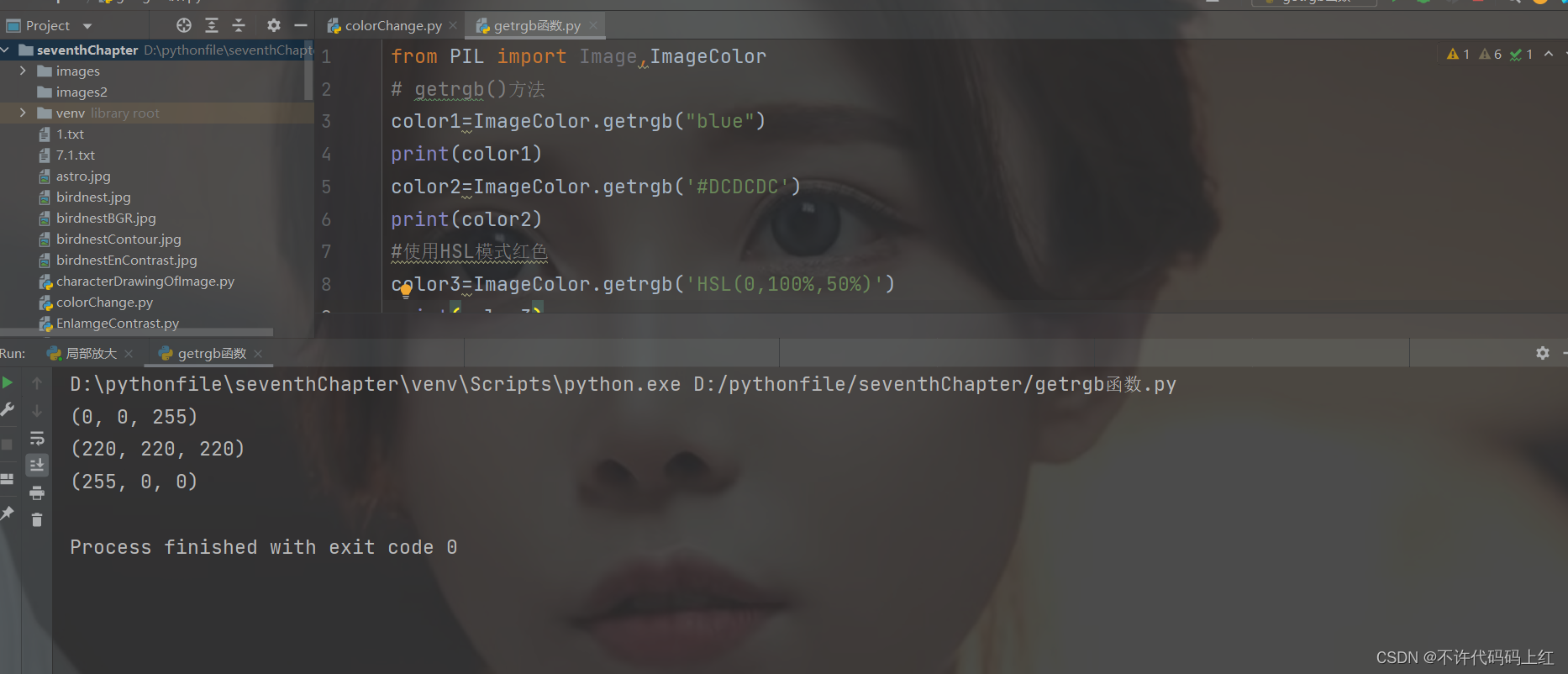The height and width of the screenshot is (674, 1568).
Task: Print the console output
Action: pyautogui.click(x=37, y=492)
